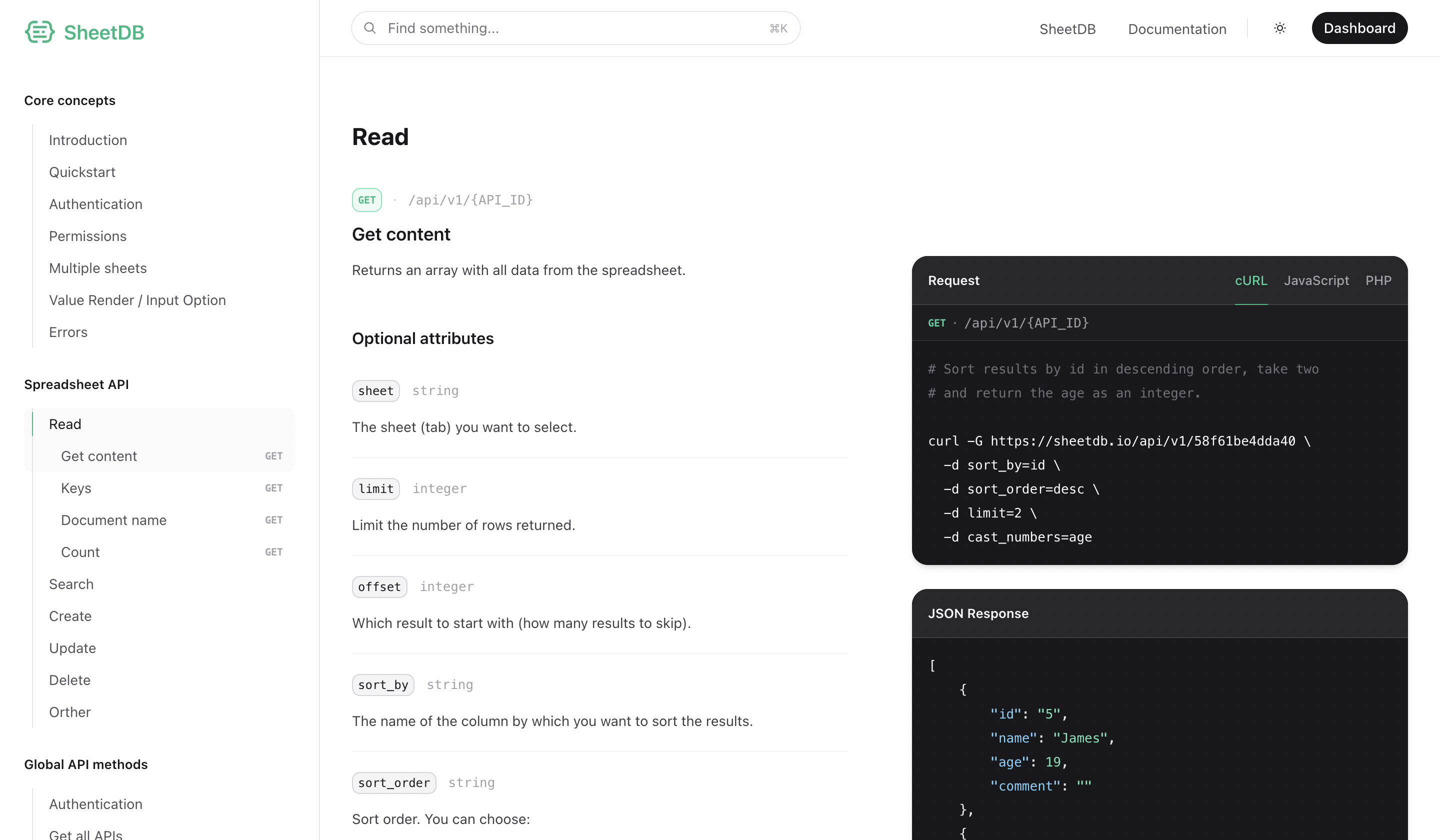
Task: Open Authentication under Global API methods
Action: [x=95, y=804]
